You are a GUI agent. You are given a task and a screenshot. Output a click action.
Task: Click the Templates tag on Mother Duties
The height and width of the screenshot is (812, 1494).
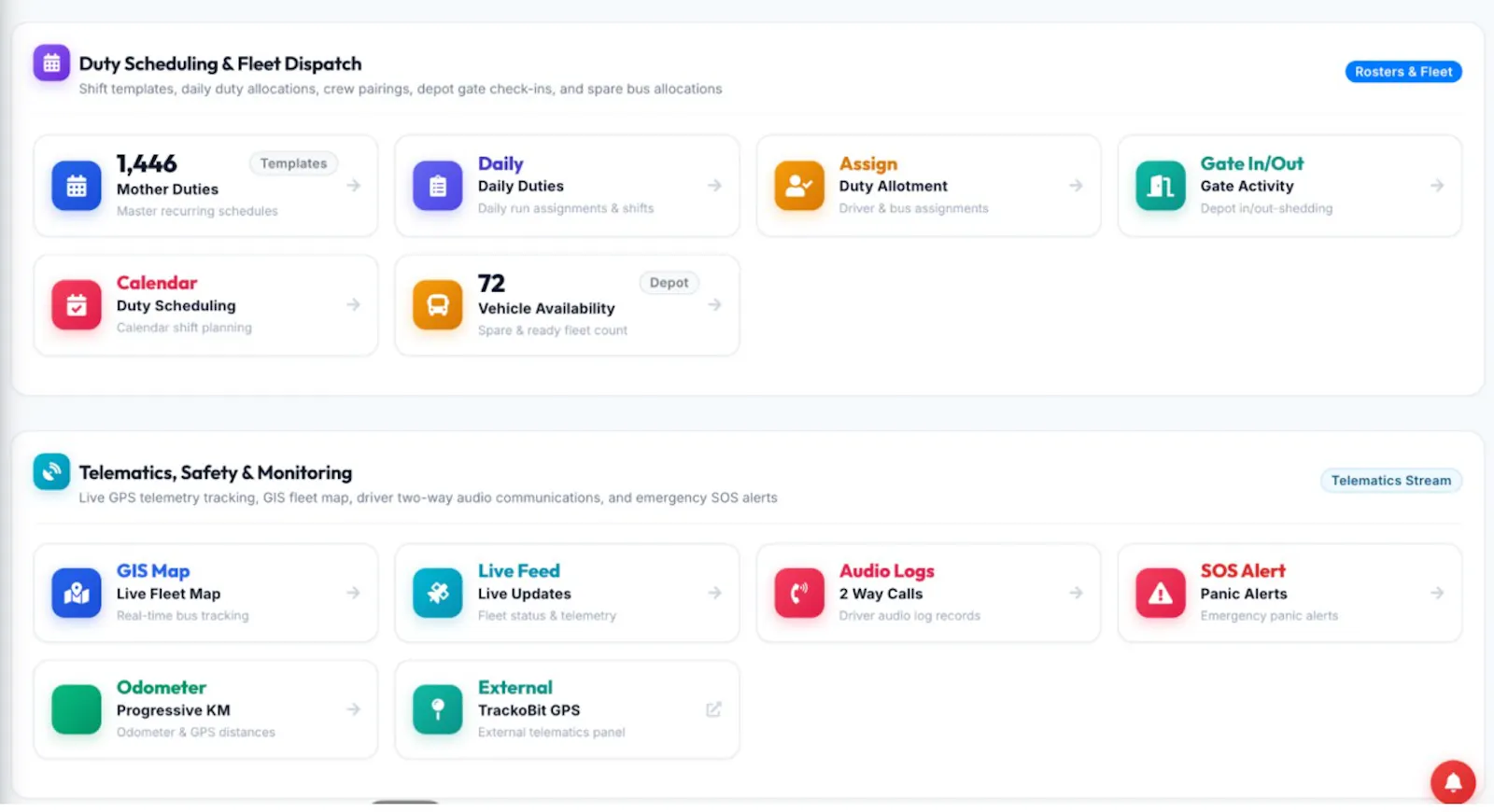293,163
